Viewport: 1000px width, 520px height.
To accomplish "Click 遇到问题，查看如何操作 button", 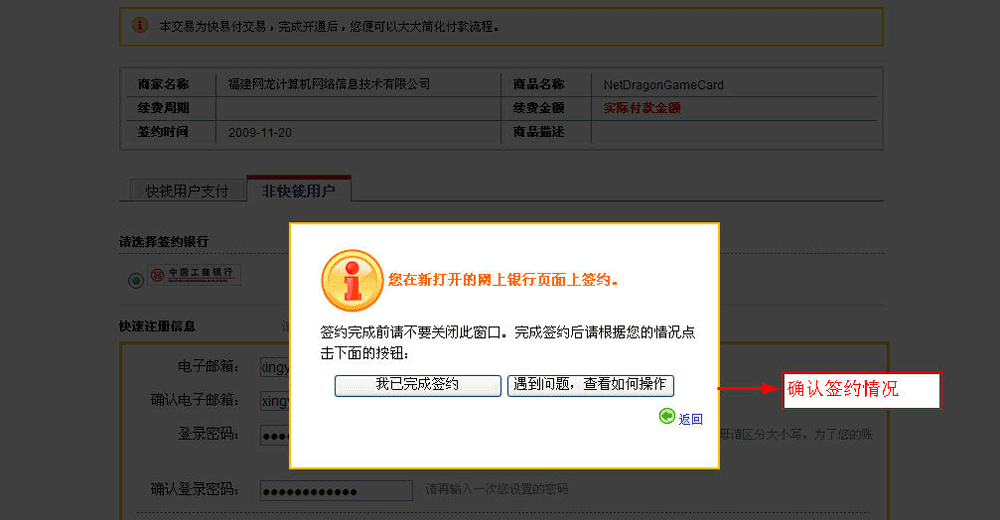I will coord(590,385).
